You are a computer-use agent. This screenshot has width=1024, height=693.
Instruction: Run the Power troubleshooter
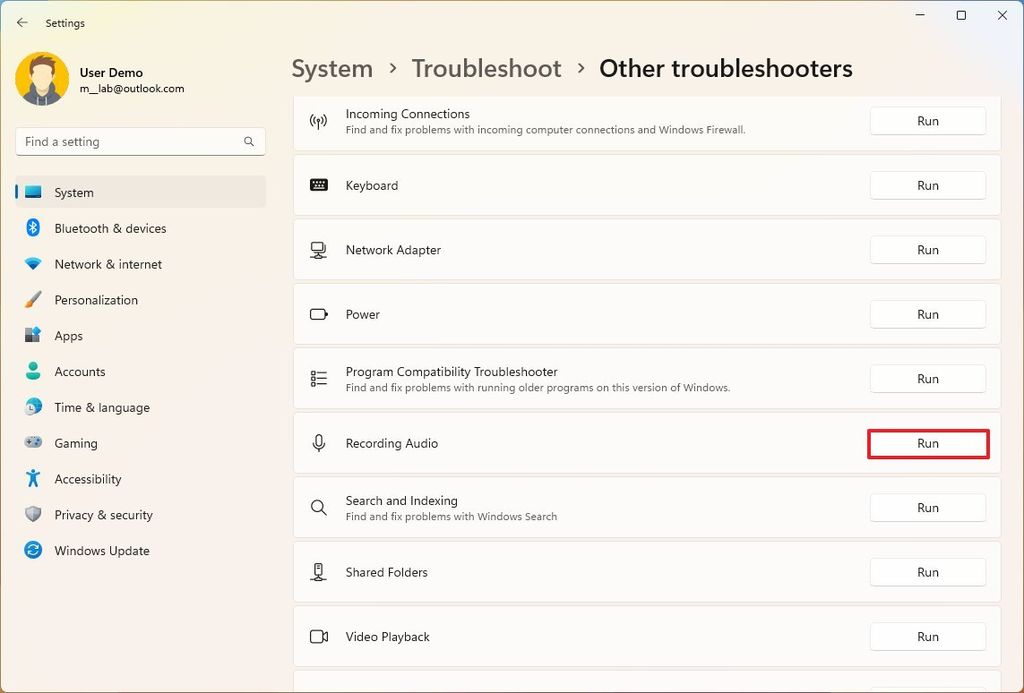[x=927, y=314]
